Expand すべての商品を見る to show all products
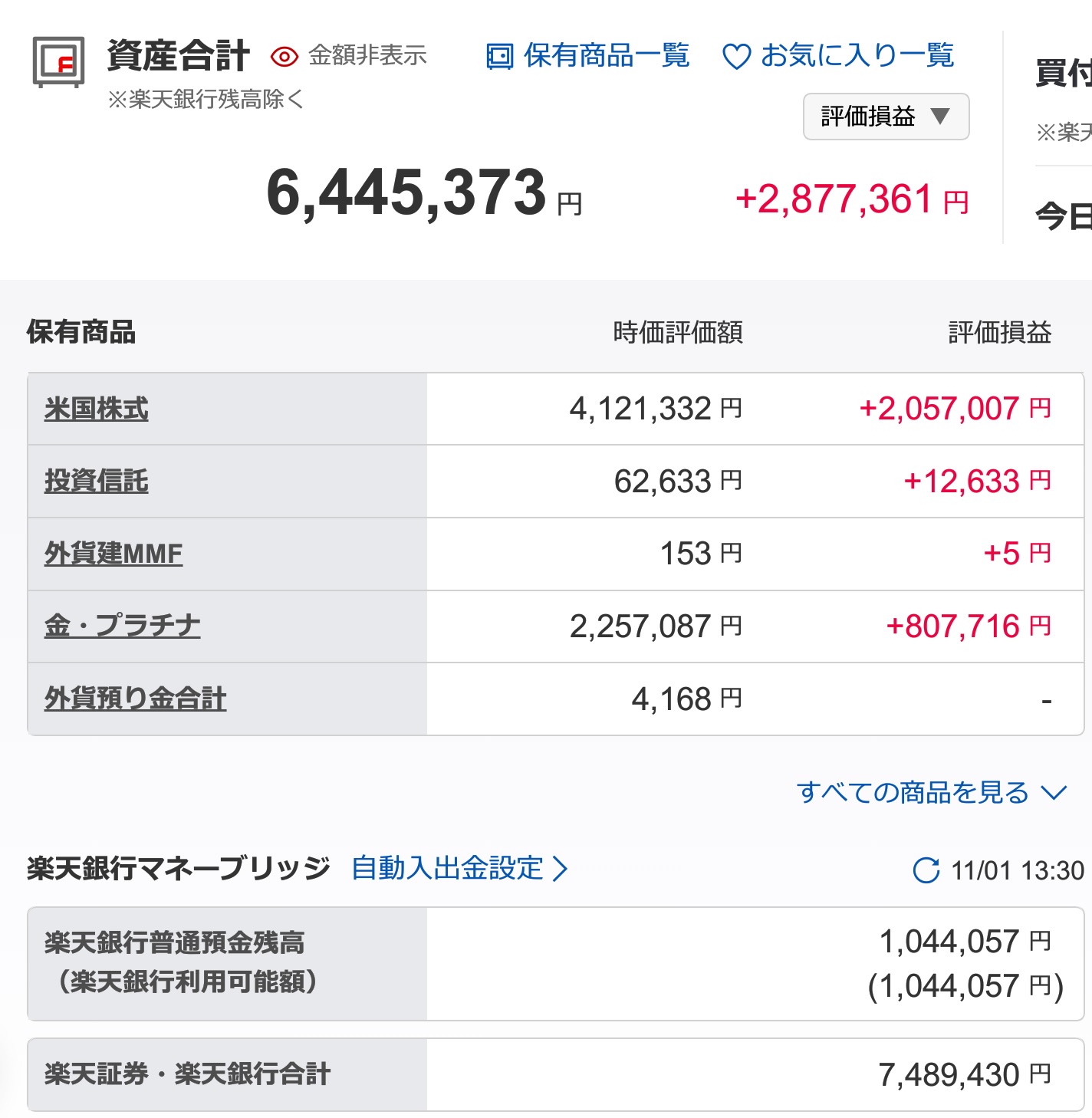The height and width of the screenshot is (1118, 1092). (x=913, y=792)
